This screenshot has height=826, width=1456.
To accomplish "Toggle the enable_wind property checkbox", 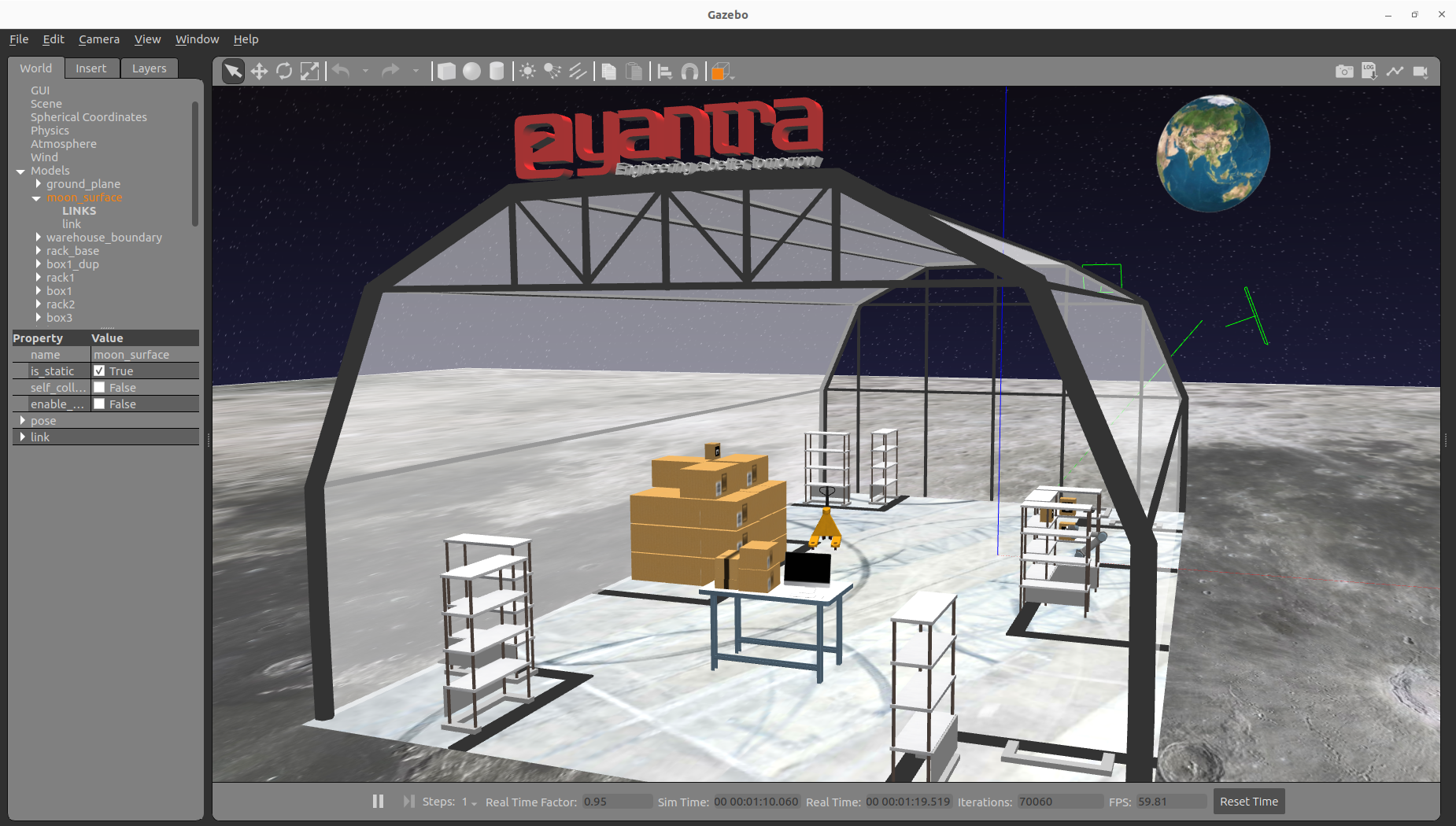I will [x=99, y=404].
